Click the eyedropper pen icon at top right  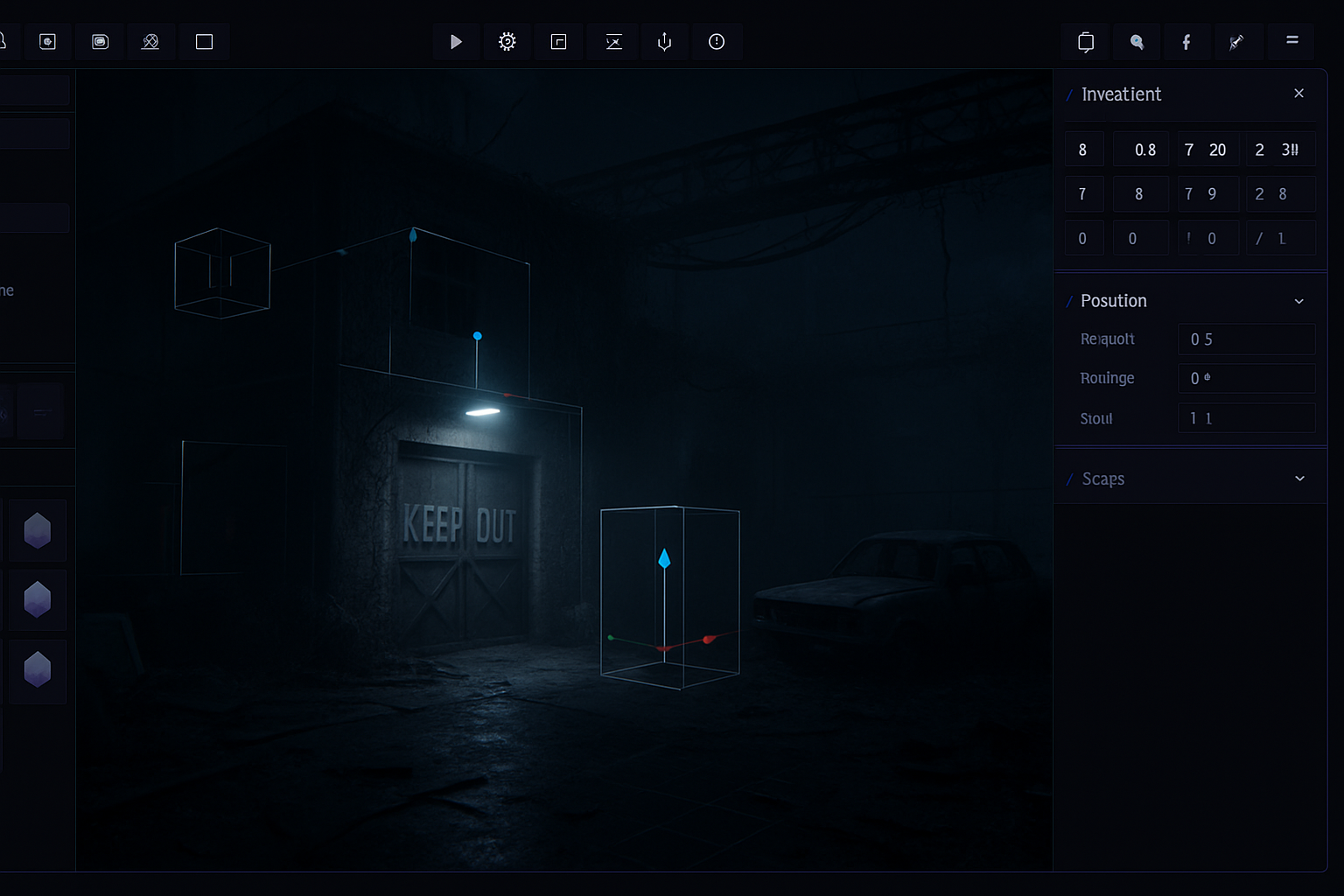[1236, 42]
